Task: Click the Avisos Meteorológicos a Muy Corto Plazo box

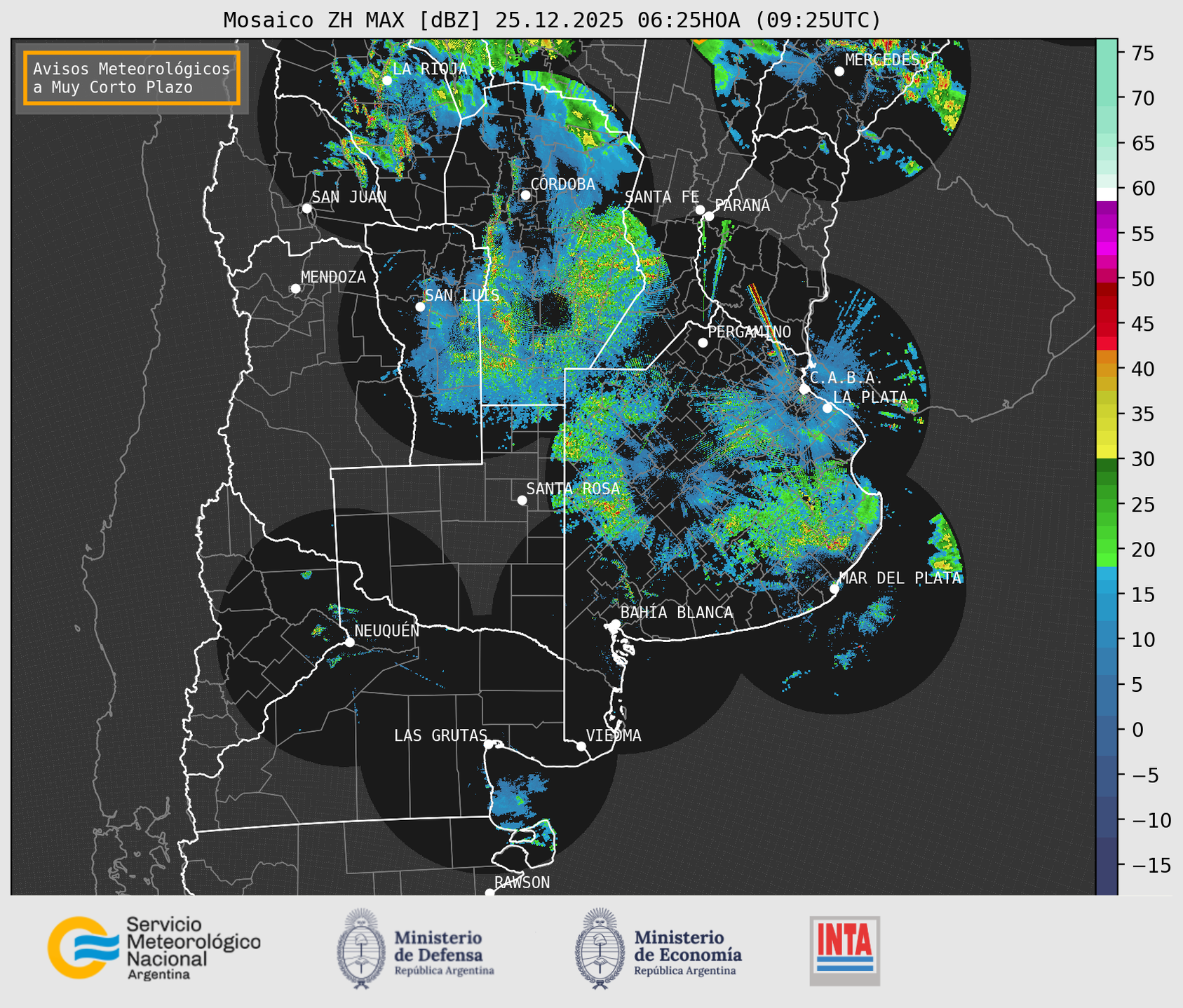Action: tap(132, 78)
